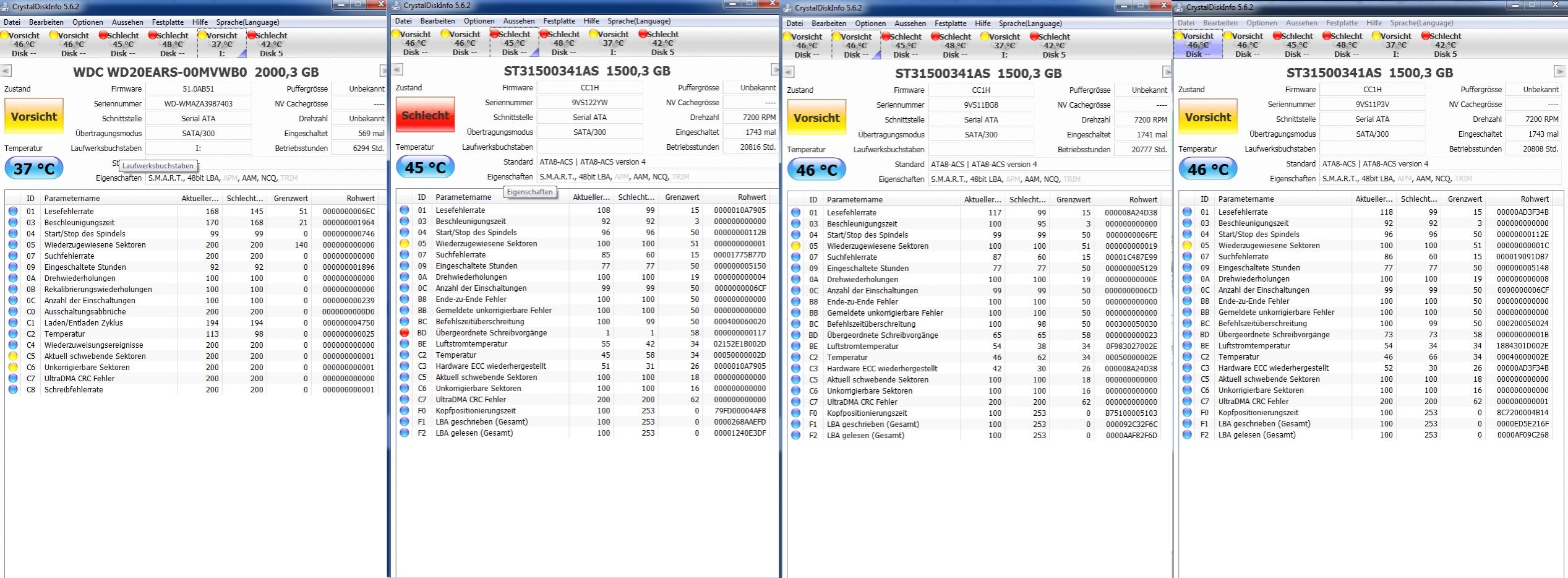Select the Schlecht 45 °C disk tab in 9VS122YW window
The image size is (1568, 578).
[x=514, y=43]
